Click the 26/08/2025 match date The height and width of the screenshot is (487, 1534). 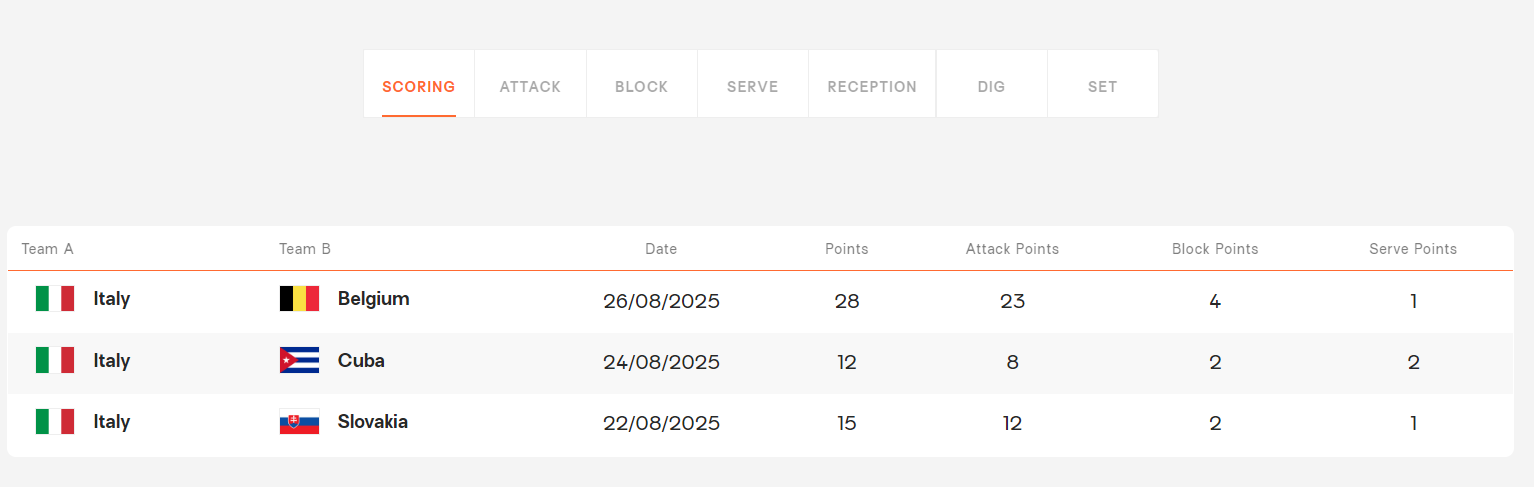coord(661,301)
